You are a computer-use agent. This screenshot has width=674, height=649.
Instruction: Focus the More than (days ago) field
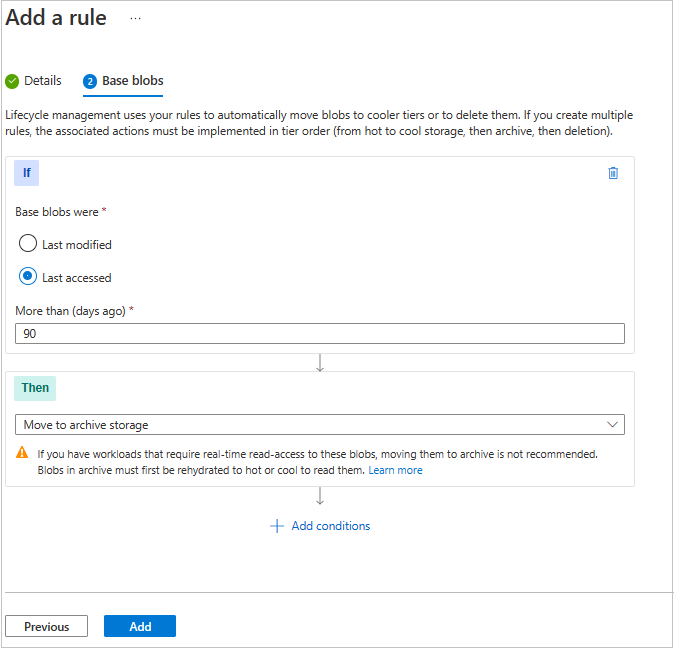320,334
